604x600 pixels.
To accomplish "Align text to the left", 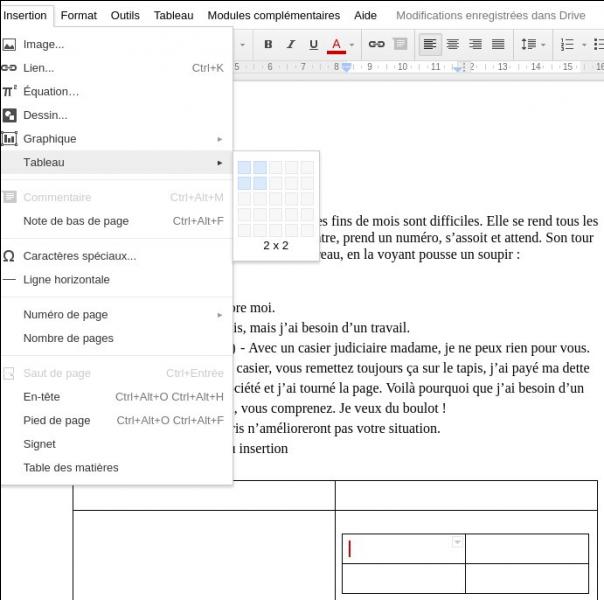I will tap(430, 44).
